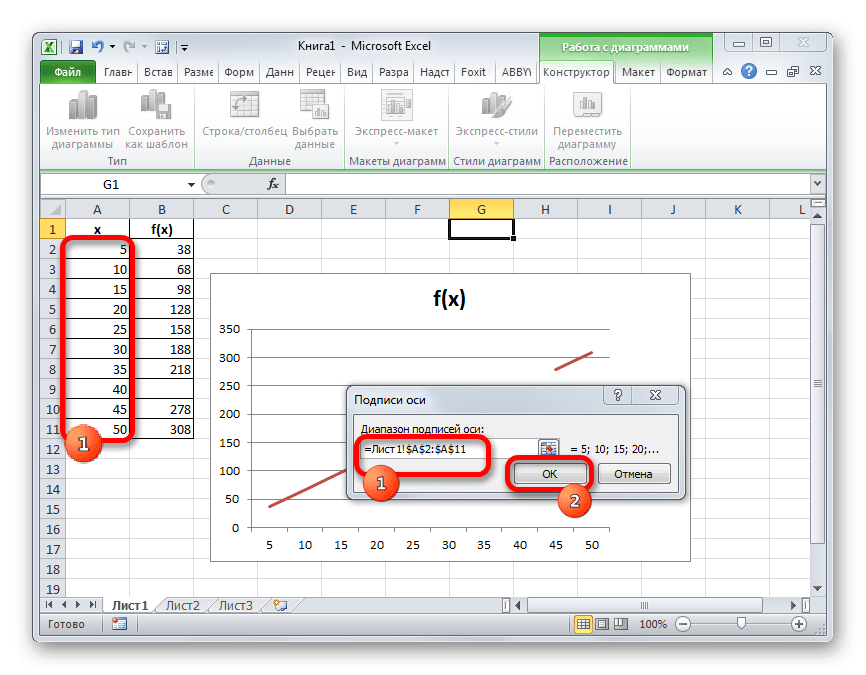Click horizontal scrollbar right arrow
866x675 pixels.
pyautogui.click(x=794, y=605)
